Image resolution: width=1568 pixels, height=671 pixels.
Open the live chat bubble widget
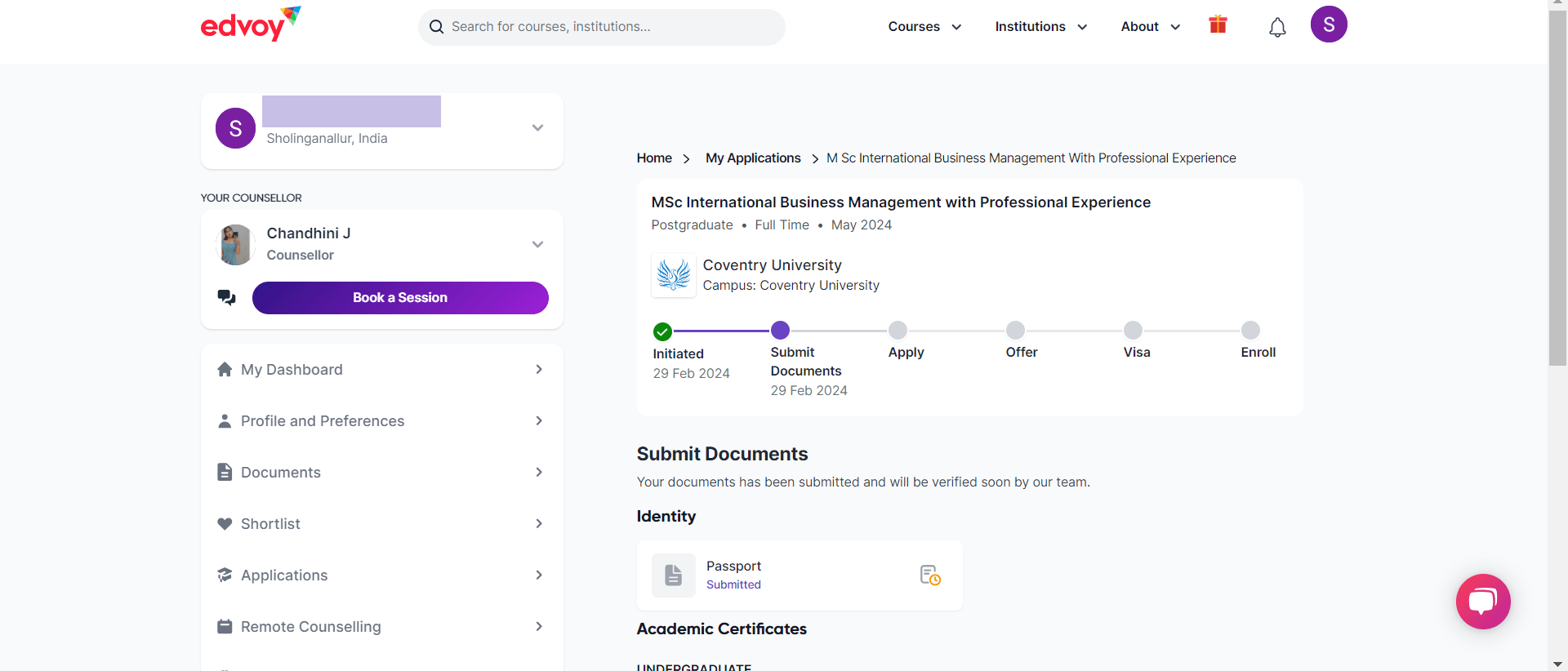(1483, 602)
